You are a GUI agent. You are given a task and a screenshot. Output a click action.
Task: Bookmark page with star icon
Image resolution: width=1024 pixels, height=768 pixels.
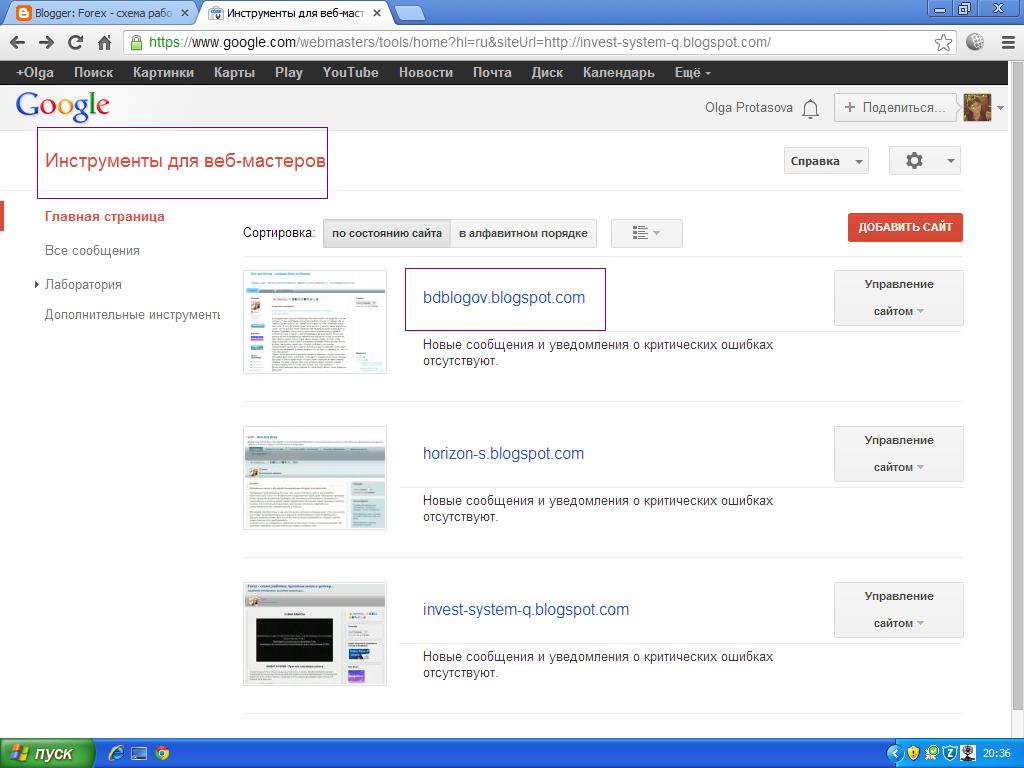click(943, 42)
